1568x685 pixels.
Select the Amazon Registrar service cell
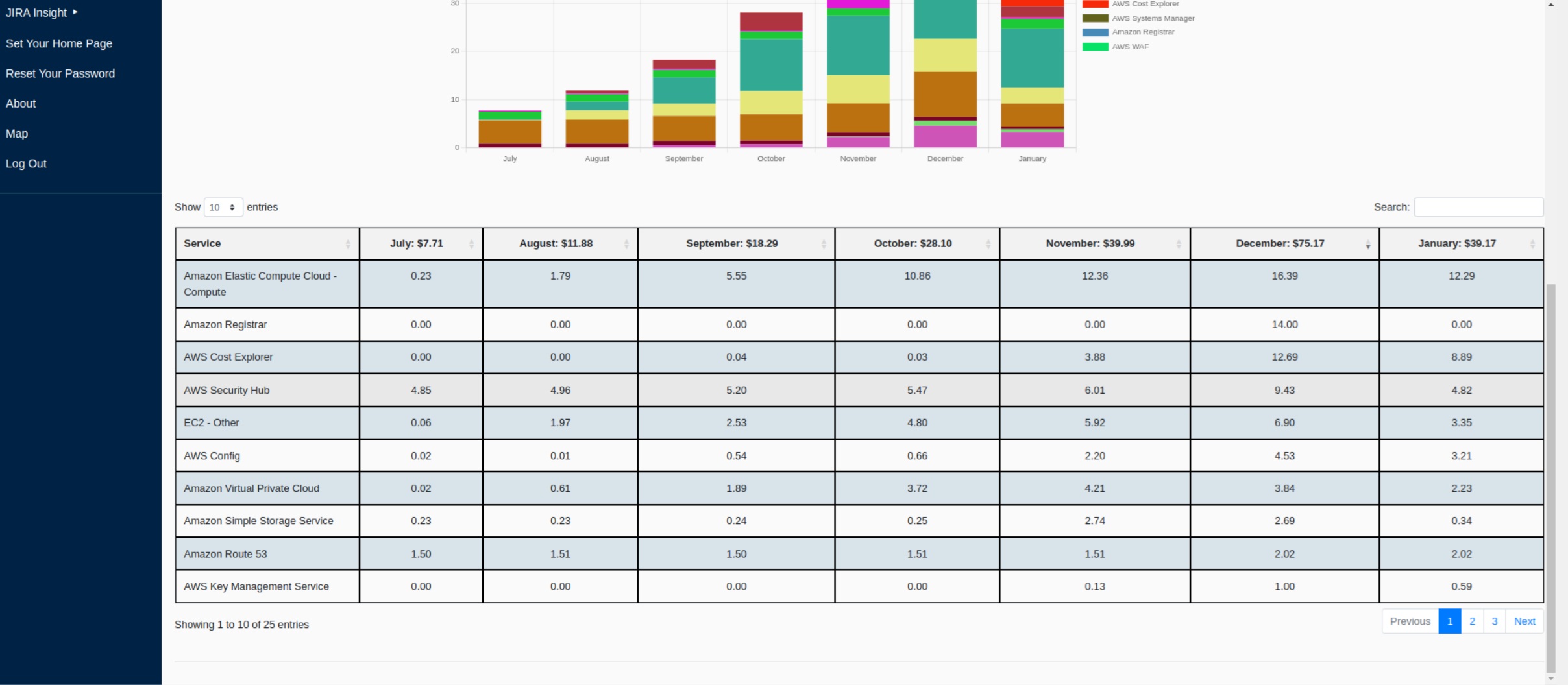267,324
